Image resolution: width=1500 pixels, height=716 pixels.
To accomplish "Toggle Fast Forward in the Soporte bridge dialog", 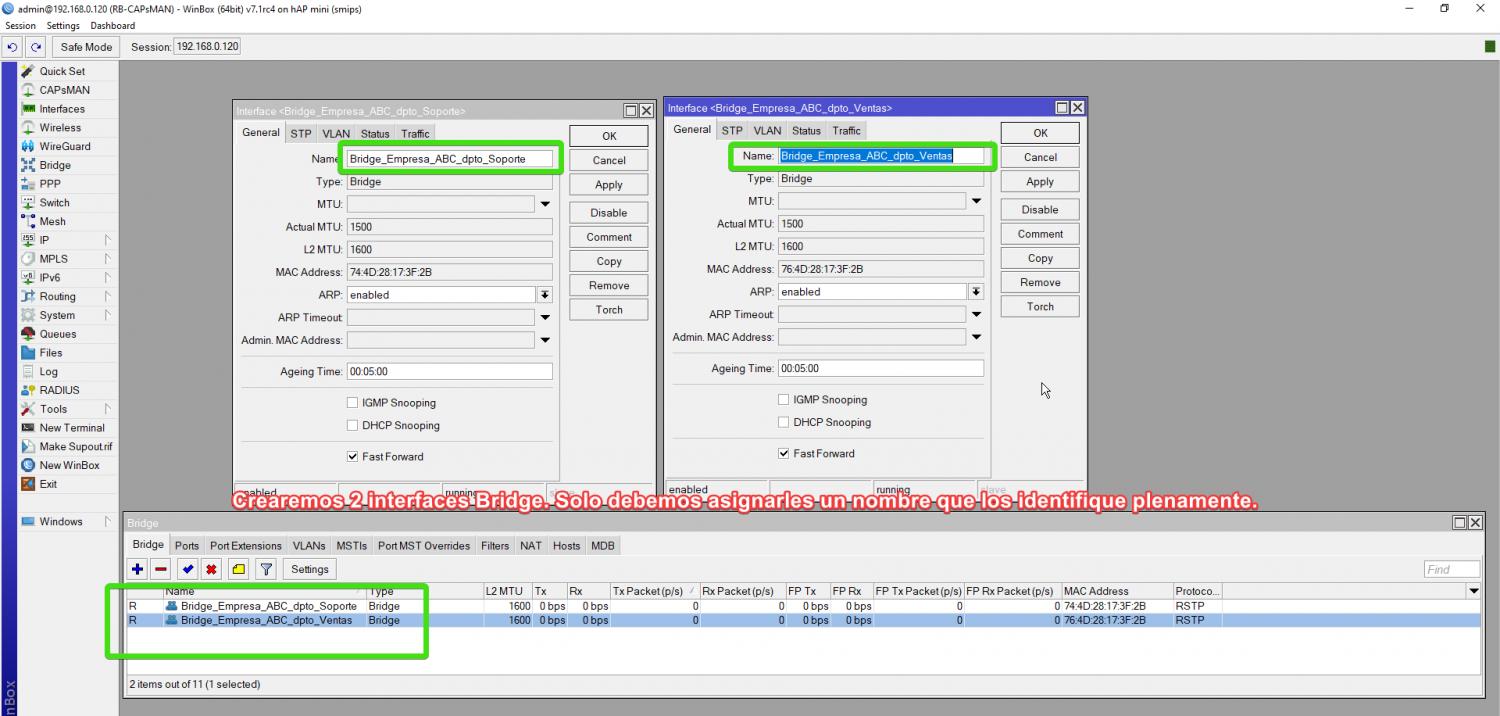I will point(352,457).
